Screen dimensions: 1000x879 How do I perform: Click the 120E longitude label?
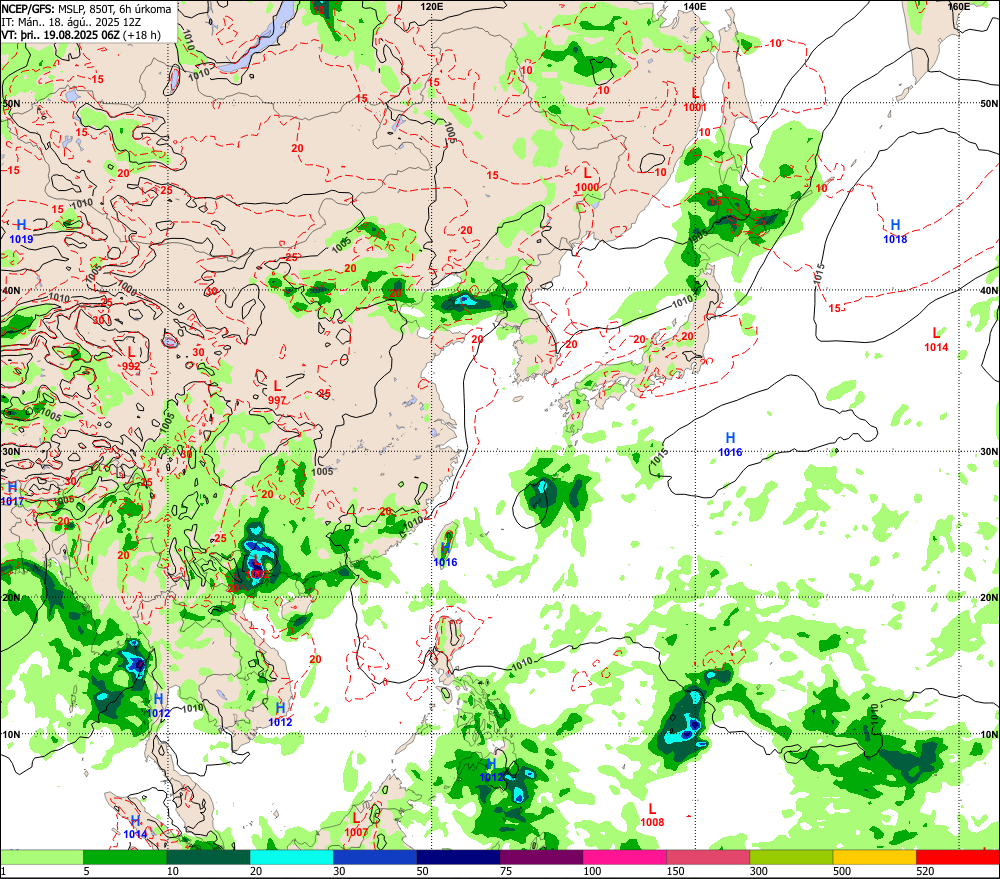point(432,6)
